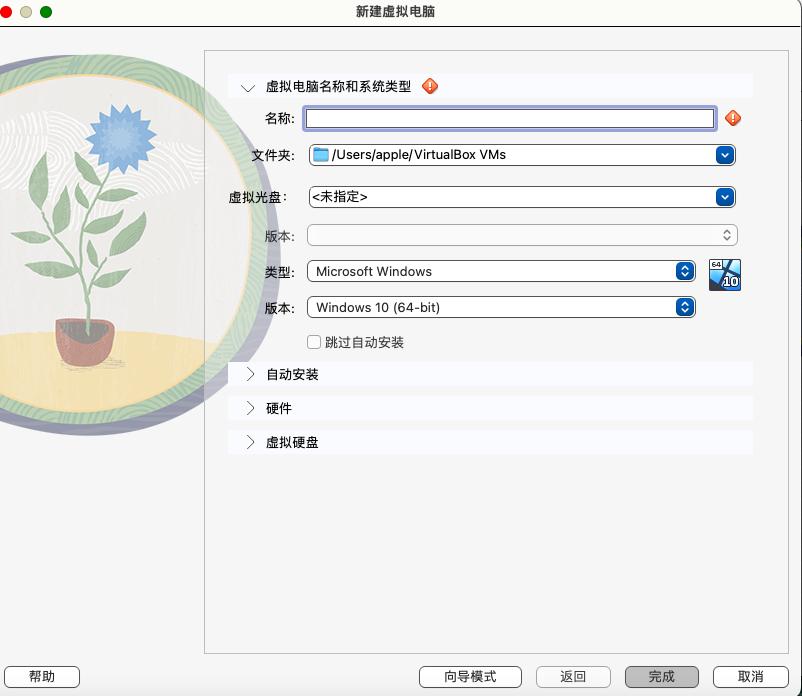Open the 文件夹 path dropdown
This screenshot has width=802, height=696.
click(x=724, y=155)
